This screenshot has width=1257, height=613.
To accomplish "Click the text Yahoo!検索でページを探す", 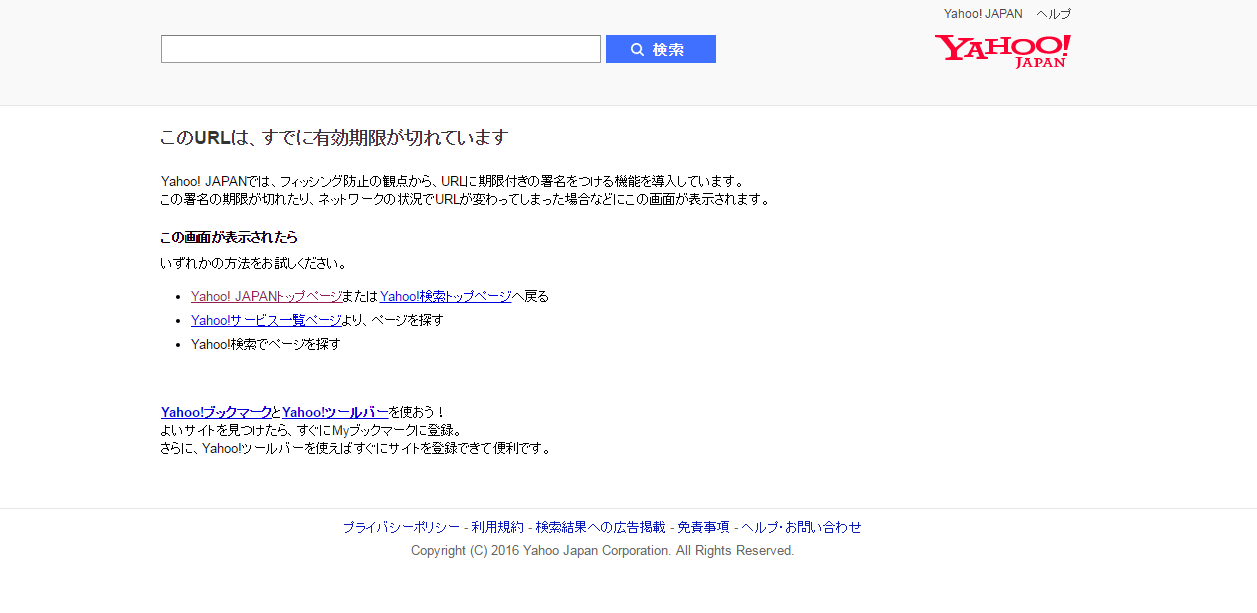I will click(x=266, y=344).
